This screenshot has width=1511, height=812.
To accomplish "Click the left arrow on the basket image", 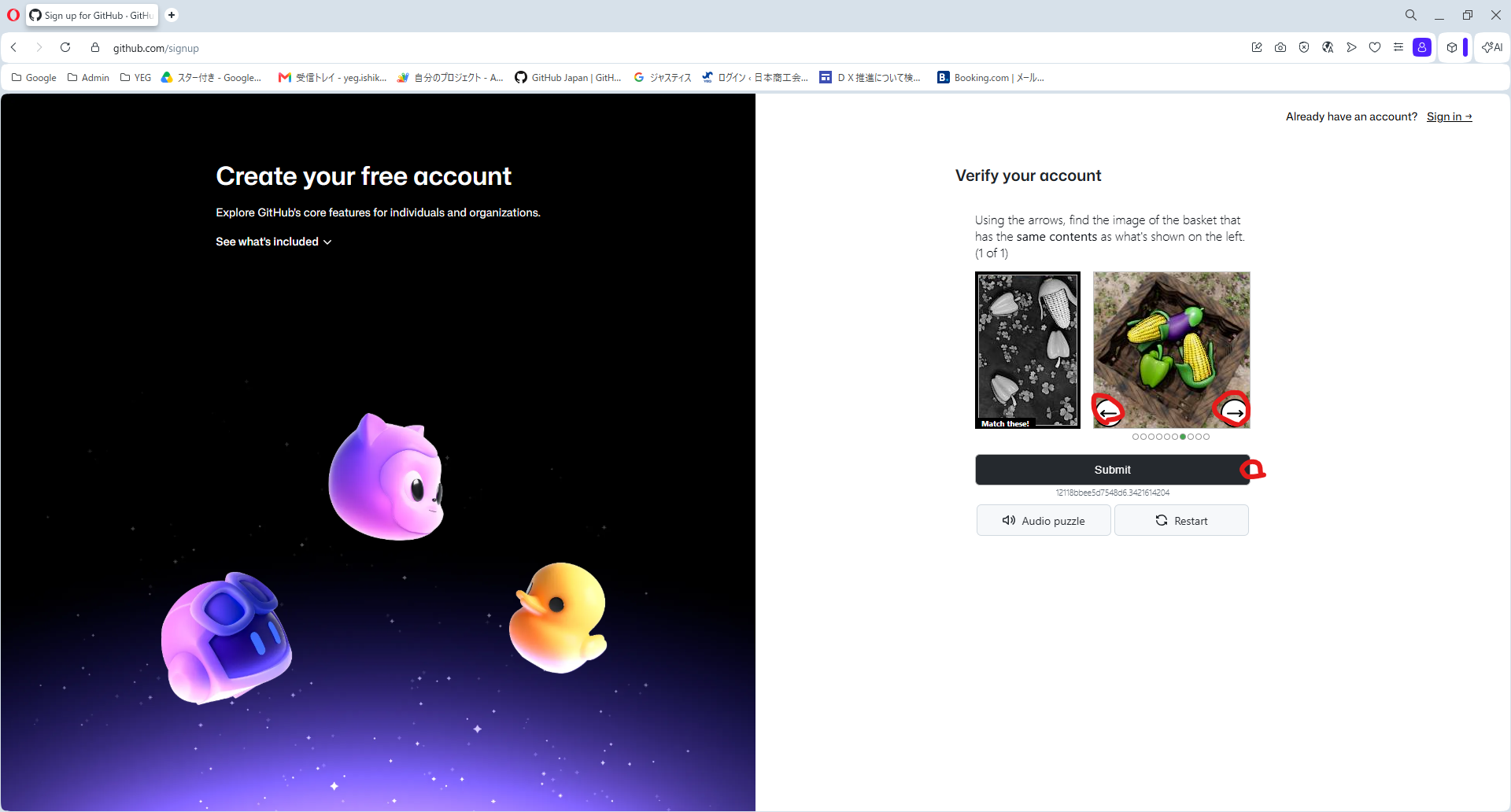I will pyautogui.click(x=1109, y=412).
